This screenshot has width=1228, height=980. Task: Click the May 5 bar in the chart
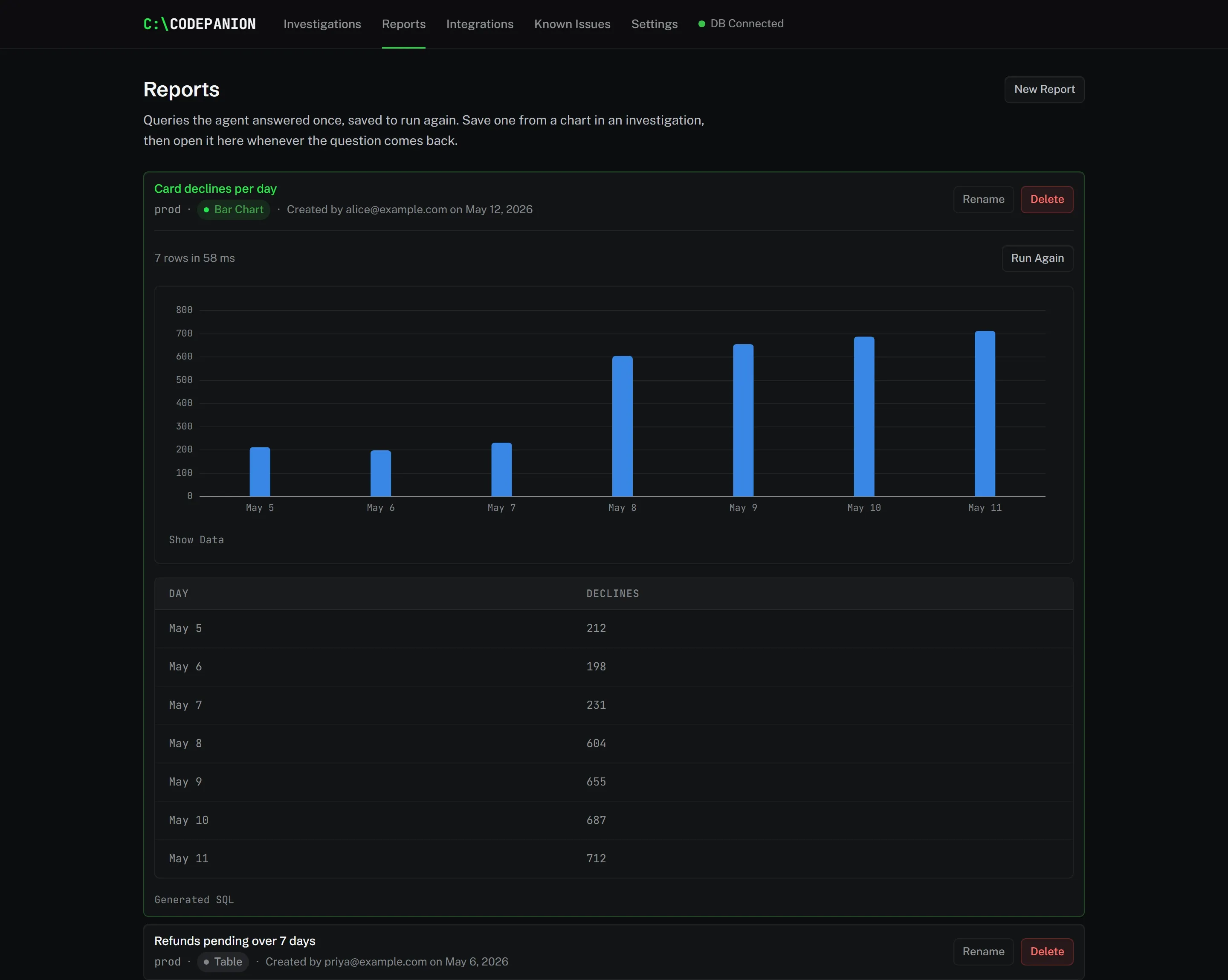coord(260,472)
